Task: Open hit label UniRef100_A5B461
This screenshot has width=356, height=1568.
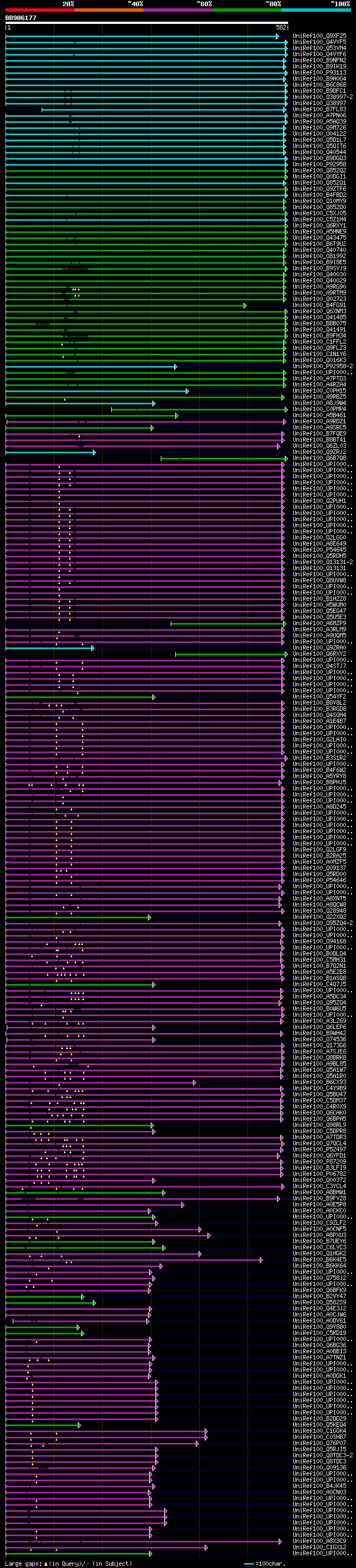Action: point(319,416)
